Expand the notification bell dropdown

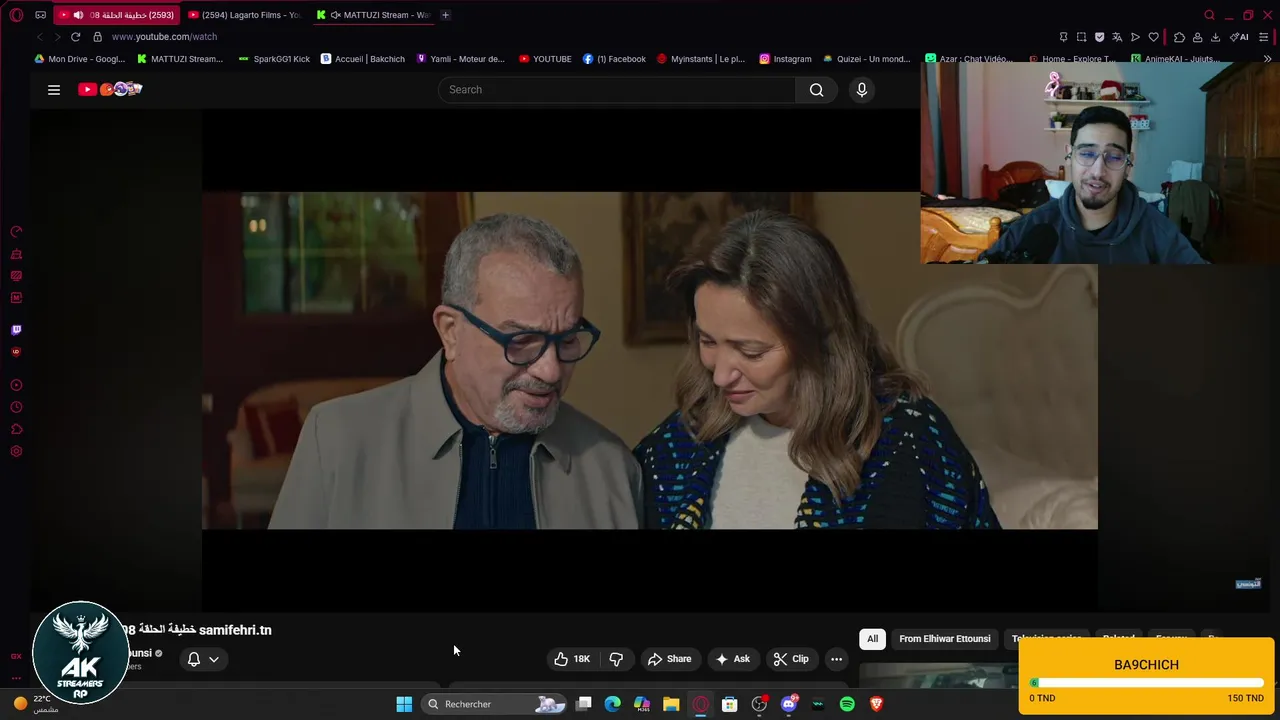tap(203, 659)
